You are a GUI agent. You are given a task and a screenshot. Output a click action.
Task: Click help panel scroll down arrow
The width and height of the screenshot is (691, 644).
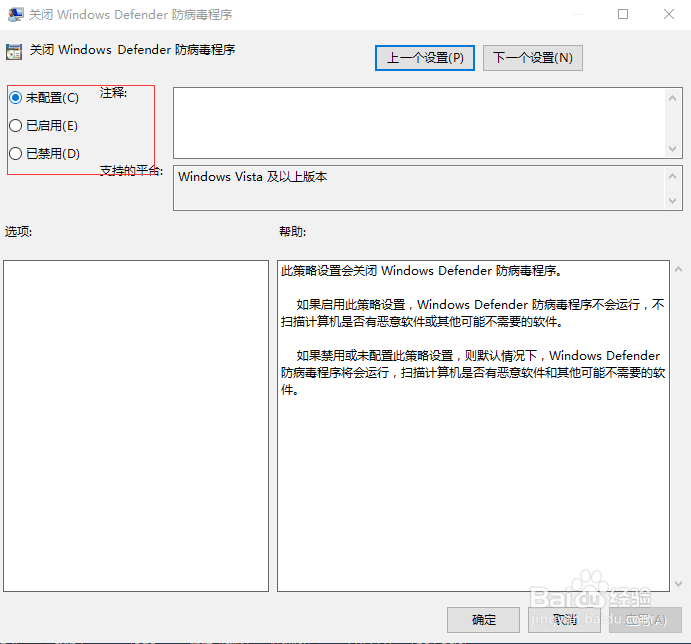click(x=679, y=584)
